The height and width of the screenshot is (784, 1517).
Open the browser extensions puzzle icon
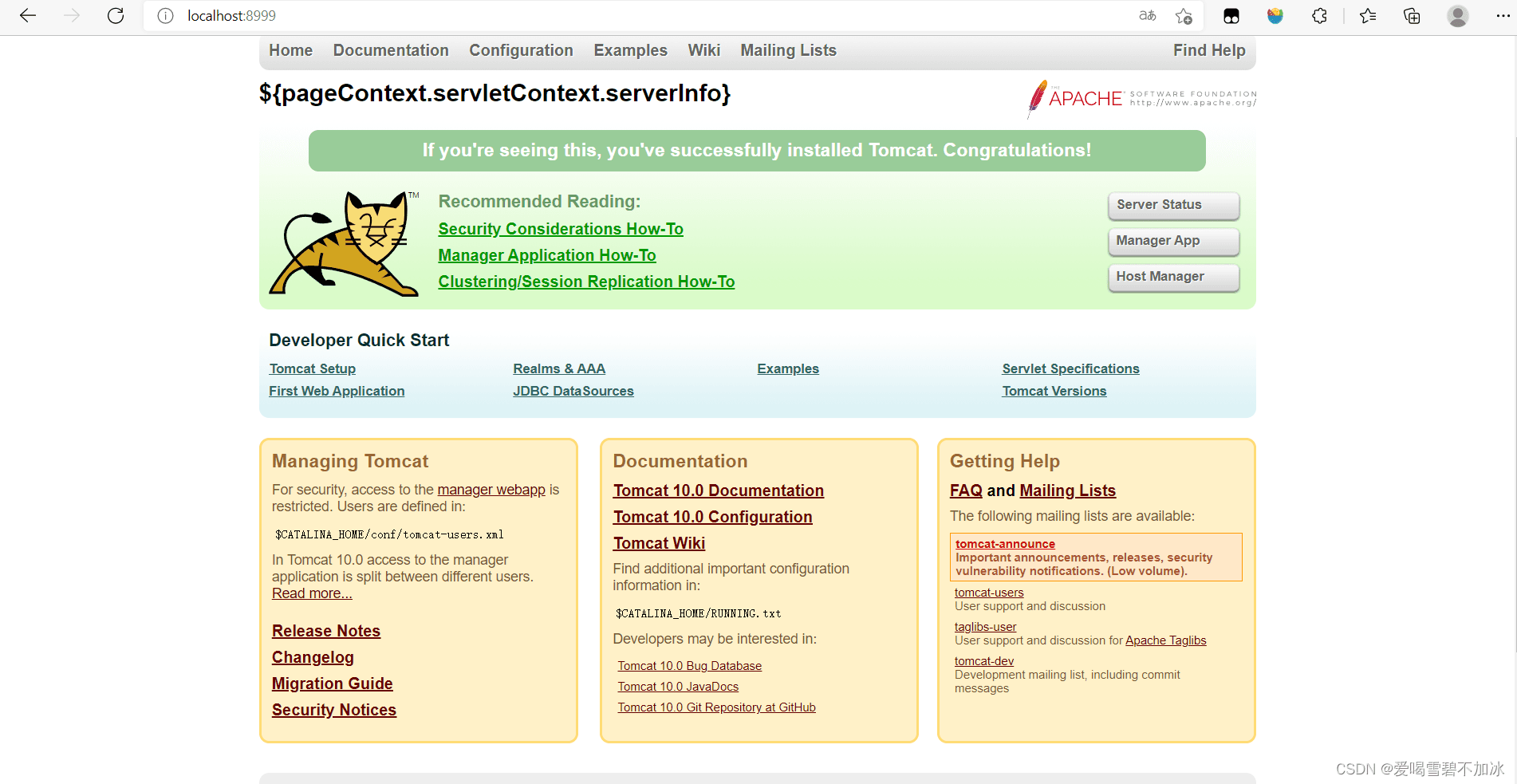tap(1319, 16)
